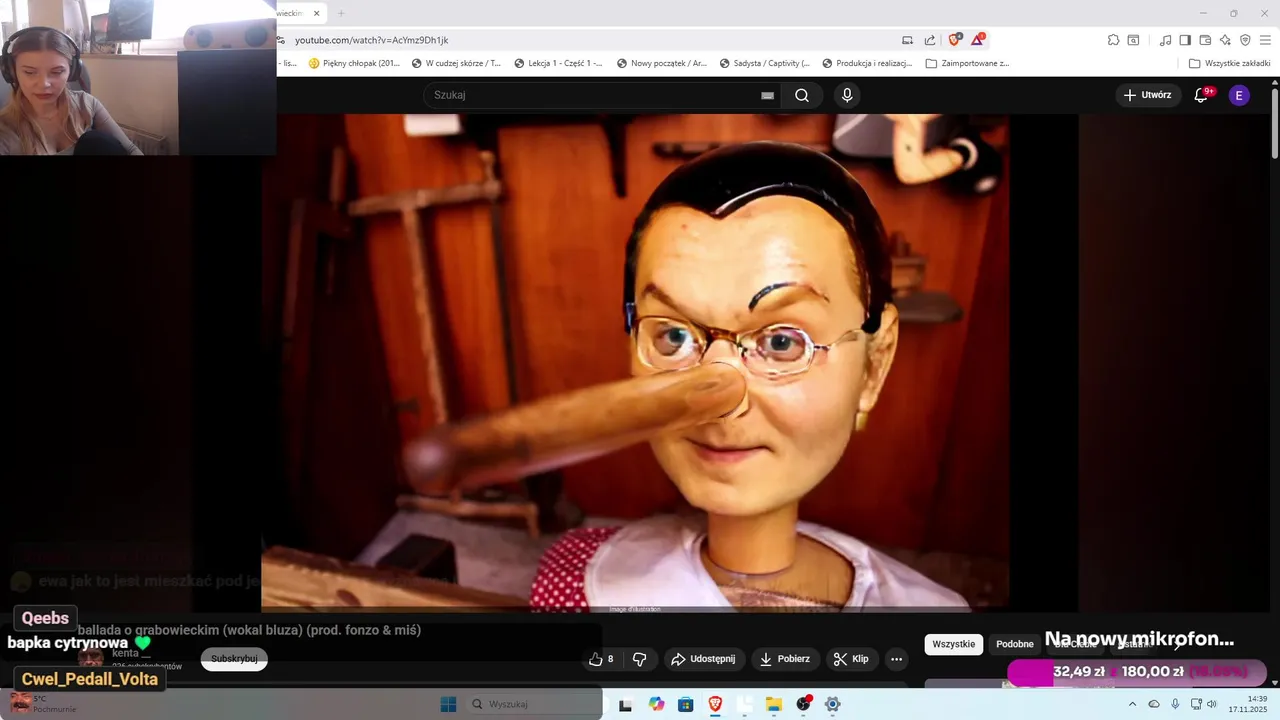The image size is (1280, 720).
Task: Open the Settings gear in the taskbar
Action: (x=832, y=704)
